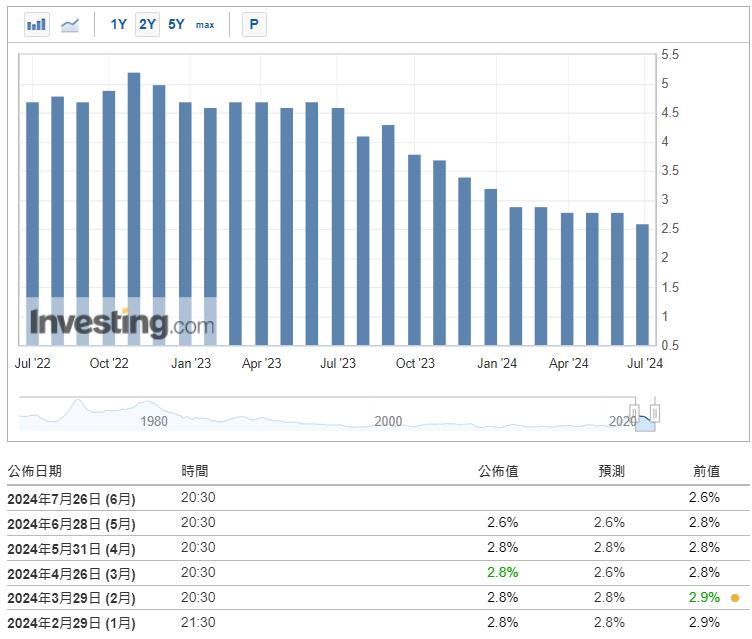Image resolution: width=752 pixels, height=639 pixels.
Task: Click the P button in chart toolbar
Action: click(254, 24)
